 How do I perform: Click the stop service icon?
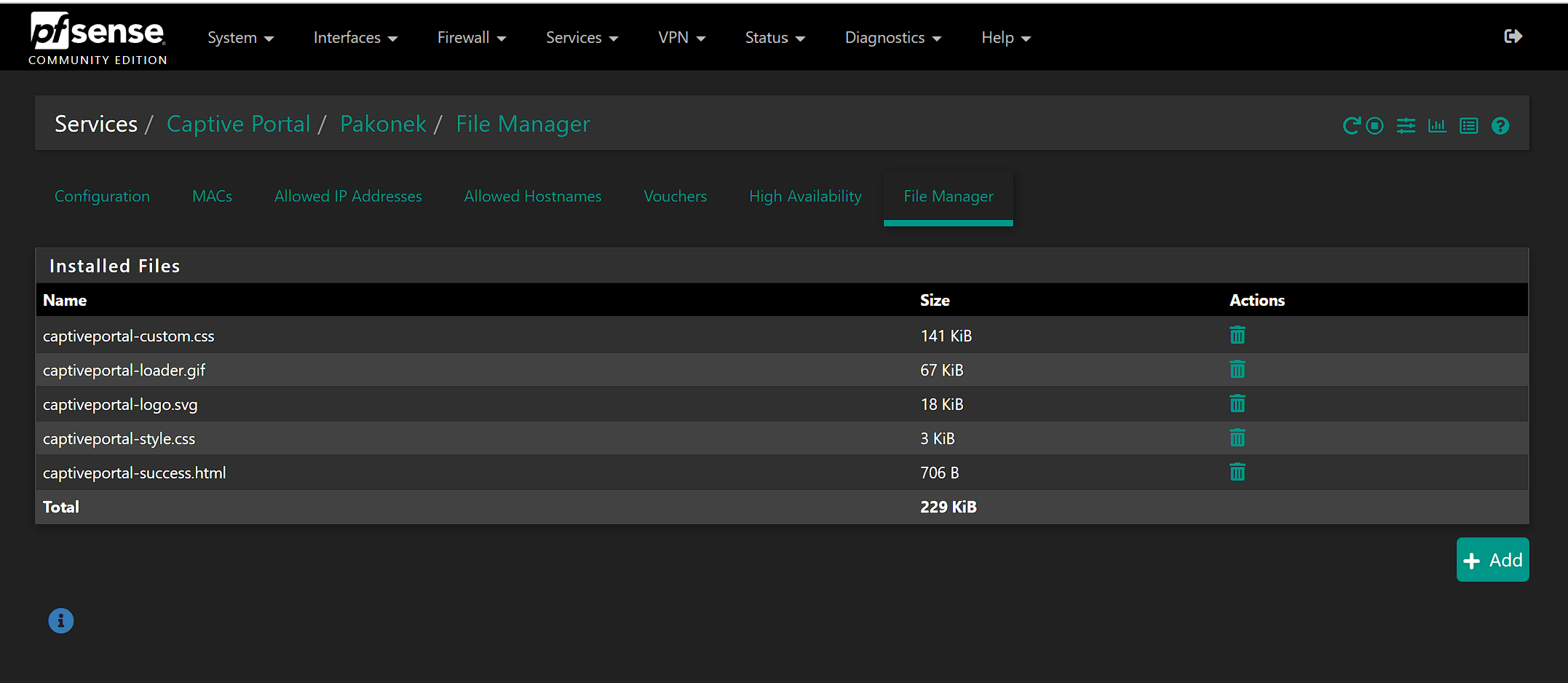[1374, 126]
